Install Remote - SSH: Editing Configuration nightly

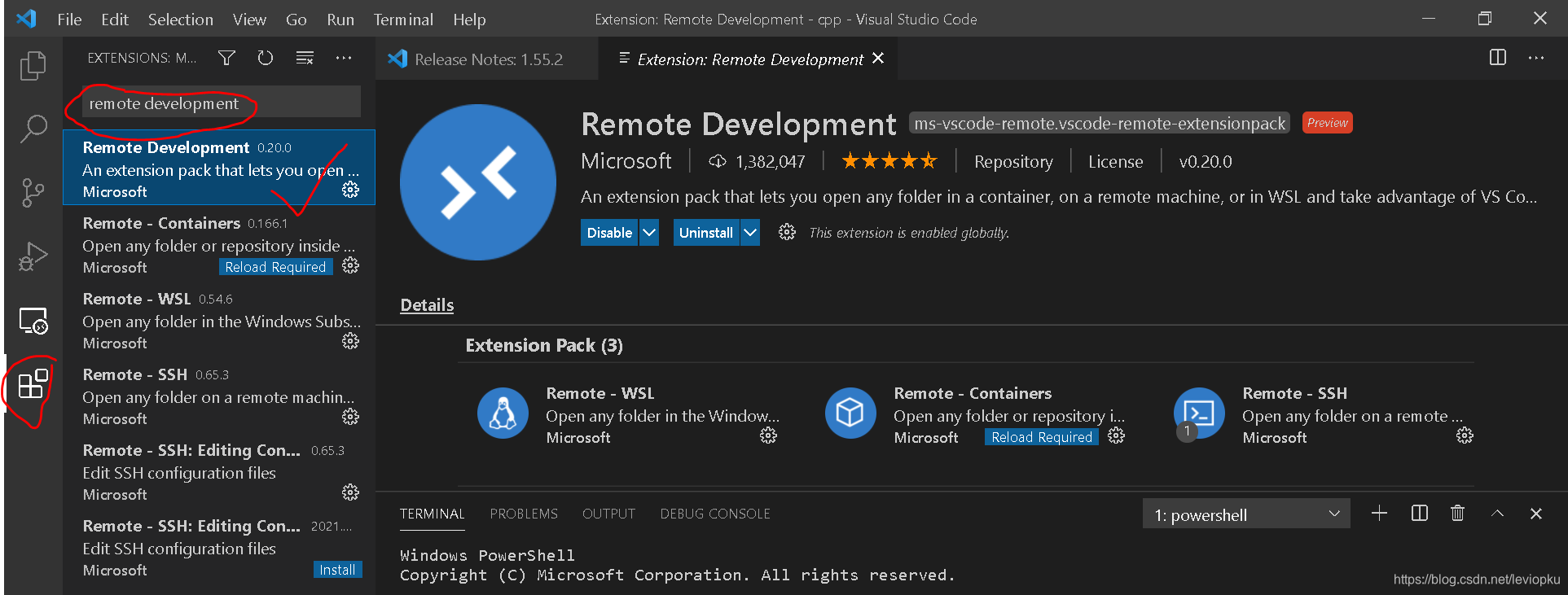point(337,570)
